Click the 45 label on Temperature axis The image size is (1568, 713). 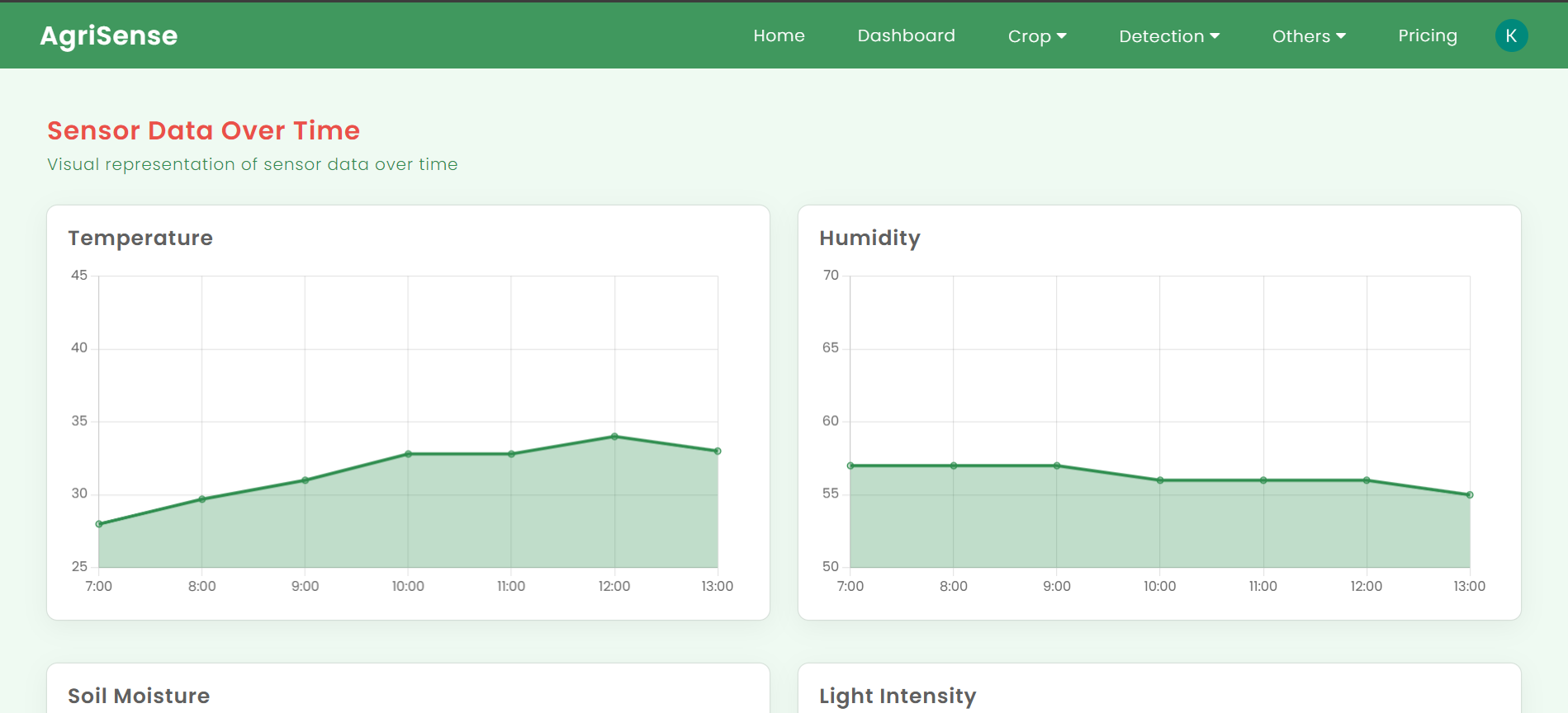(x=79, y=276)
